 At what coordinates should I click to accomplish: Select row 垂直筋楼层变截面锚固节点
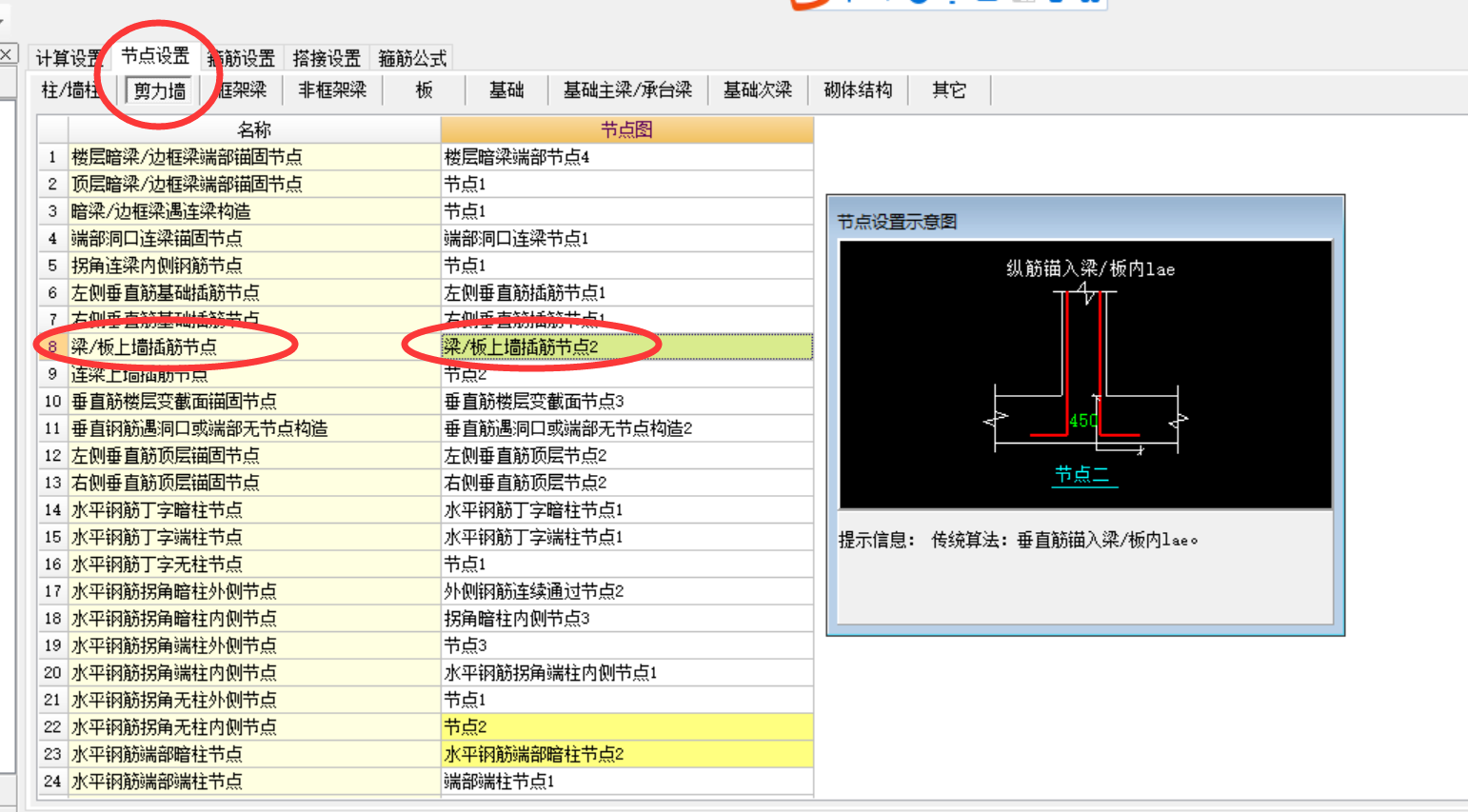pos(254,401)
